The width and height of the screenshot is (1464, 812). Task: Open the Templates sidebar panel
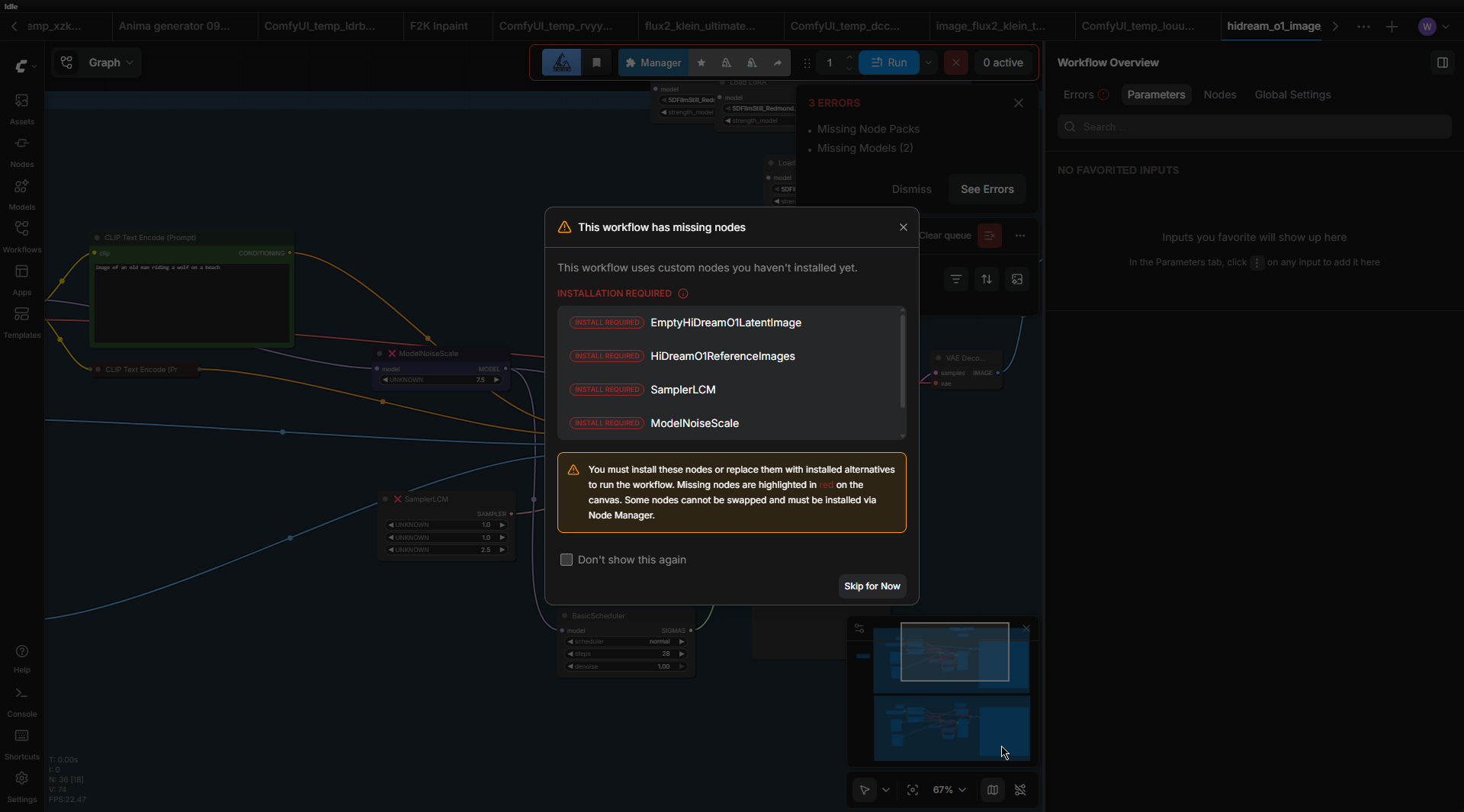pyautogui.click(x=21, y=323)
